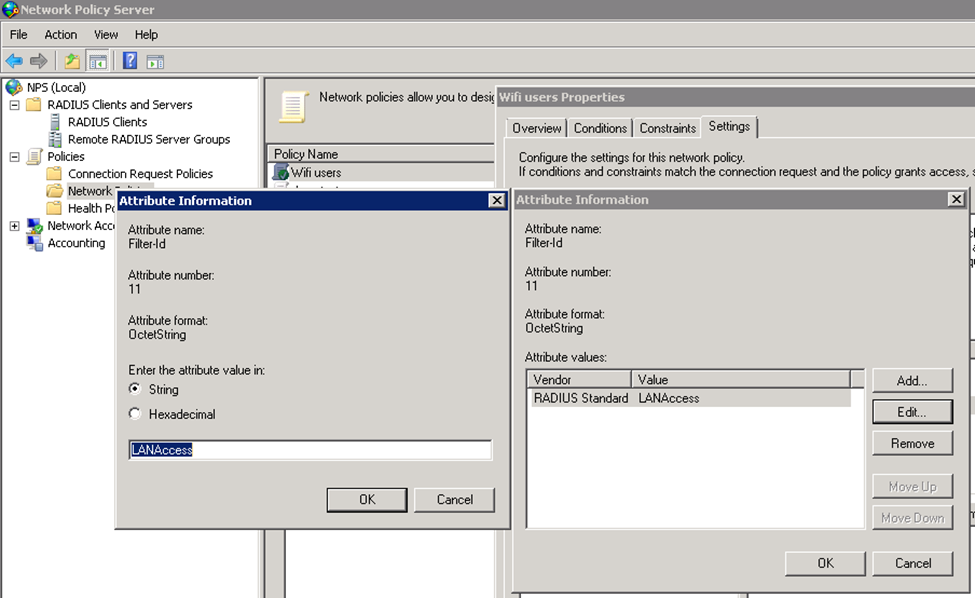
Task: Open RADIUS Clients via its server icon
Action: pyautogui.click(x=56, y=121)
